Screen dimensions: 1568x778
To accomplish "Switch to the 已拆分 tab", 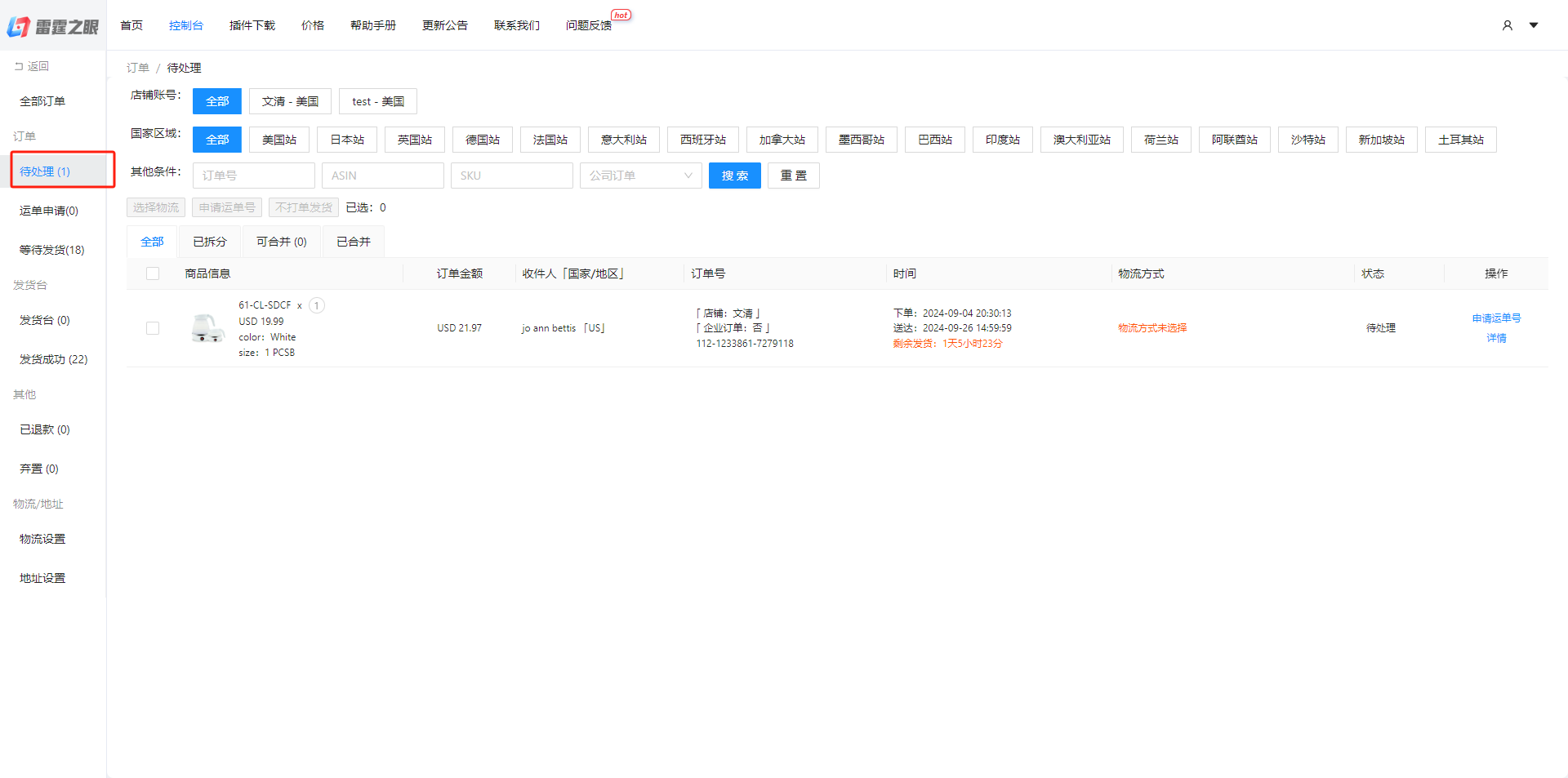I will 209,241.
